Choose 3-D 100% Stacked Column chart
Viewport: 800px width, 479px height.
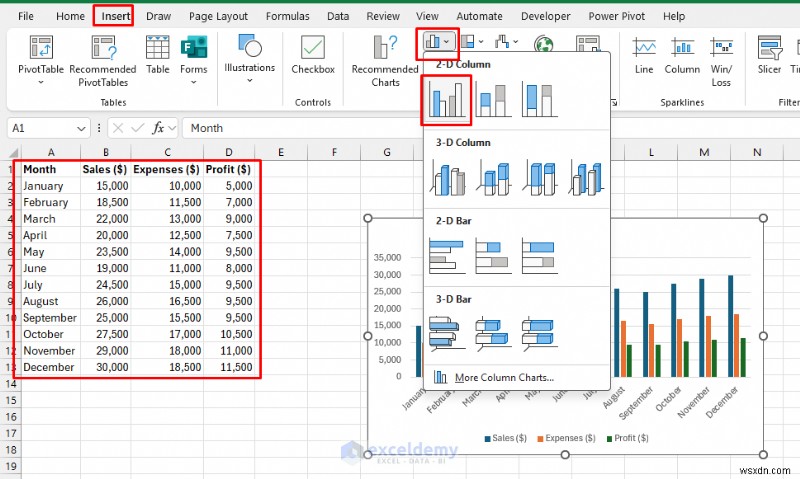click(540, 178)
